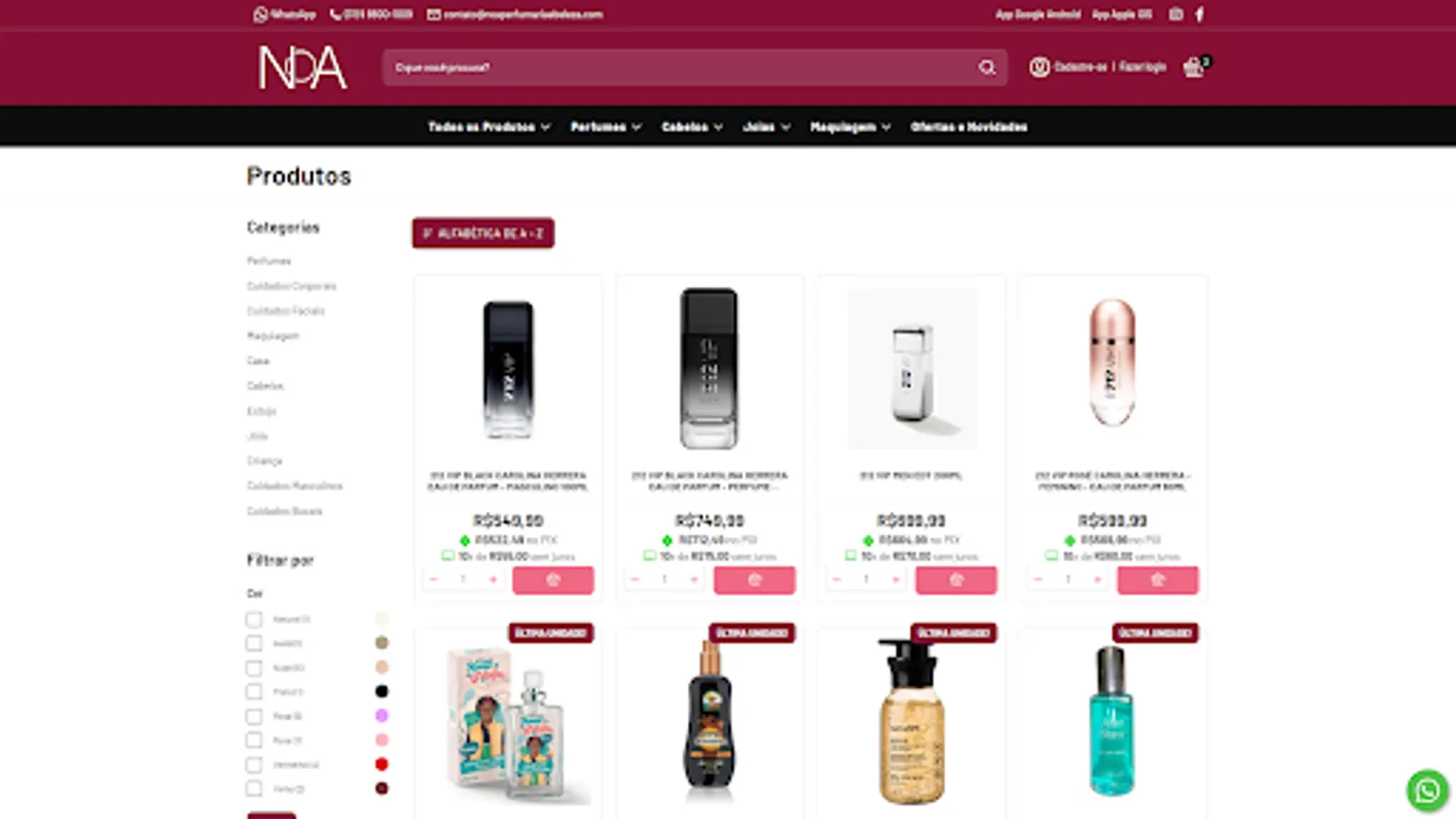The width and height of the screenshot is (1456, 819).
Task: Add first 212 VIP Black perfume to cart
Action: pos(553,580)
